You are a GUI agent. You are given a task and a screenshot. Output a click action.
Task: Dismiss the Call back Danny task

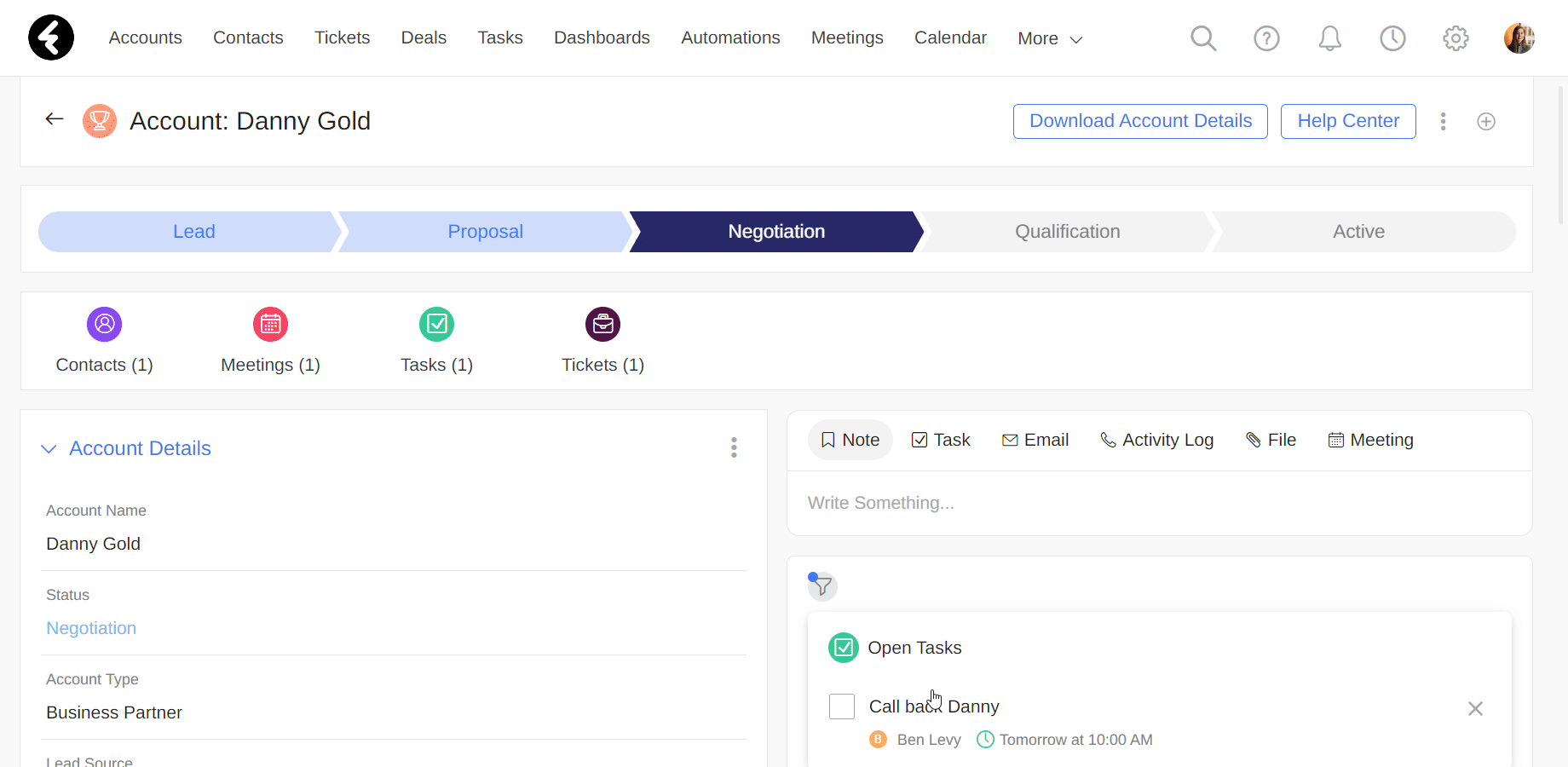click(x=1475, y=708)
